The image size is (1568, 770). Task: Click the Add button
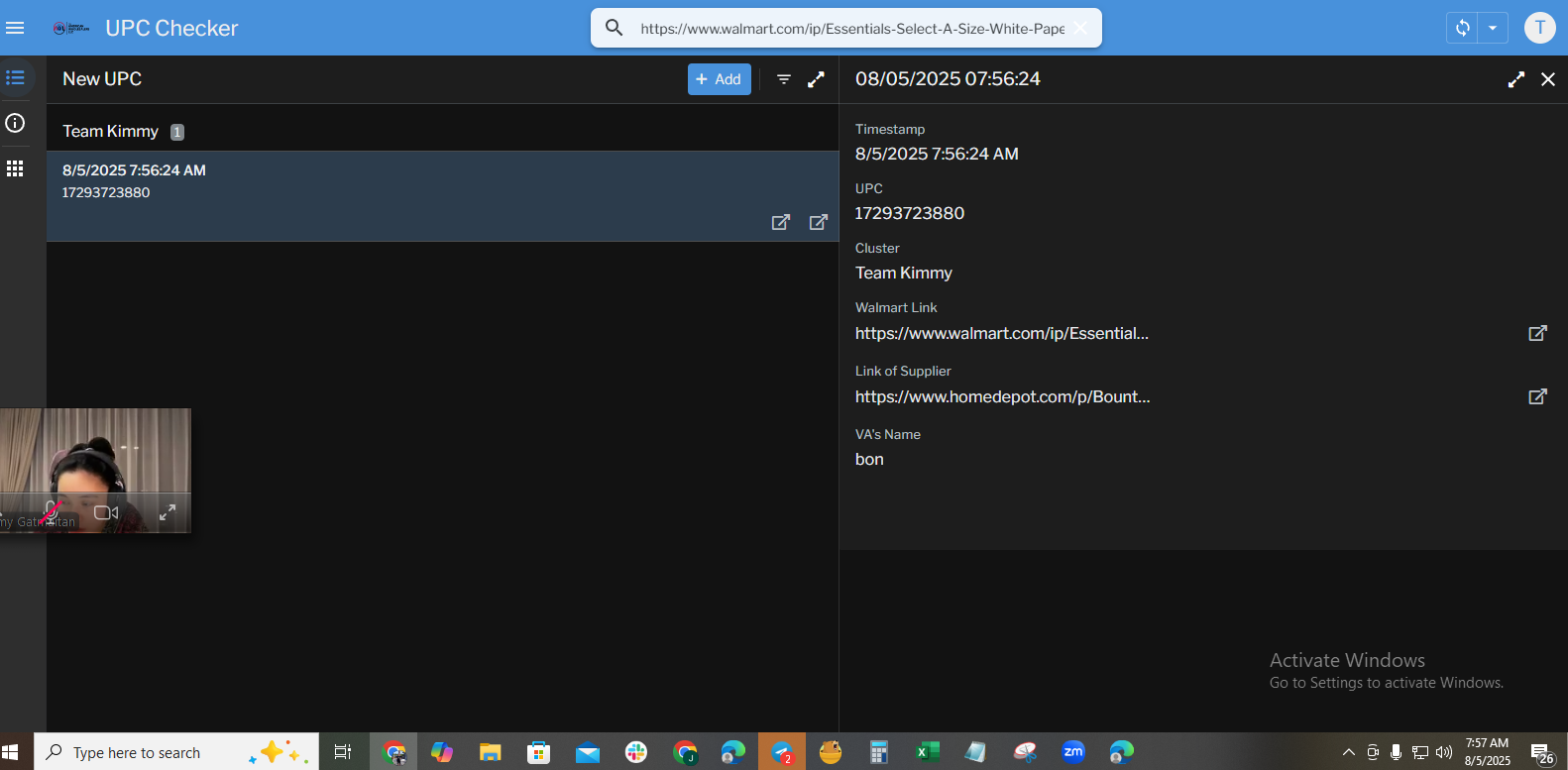(x=719, y=79)
